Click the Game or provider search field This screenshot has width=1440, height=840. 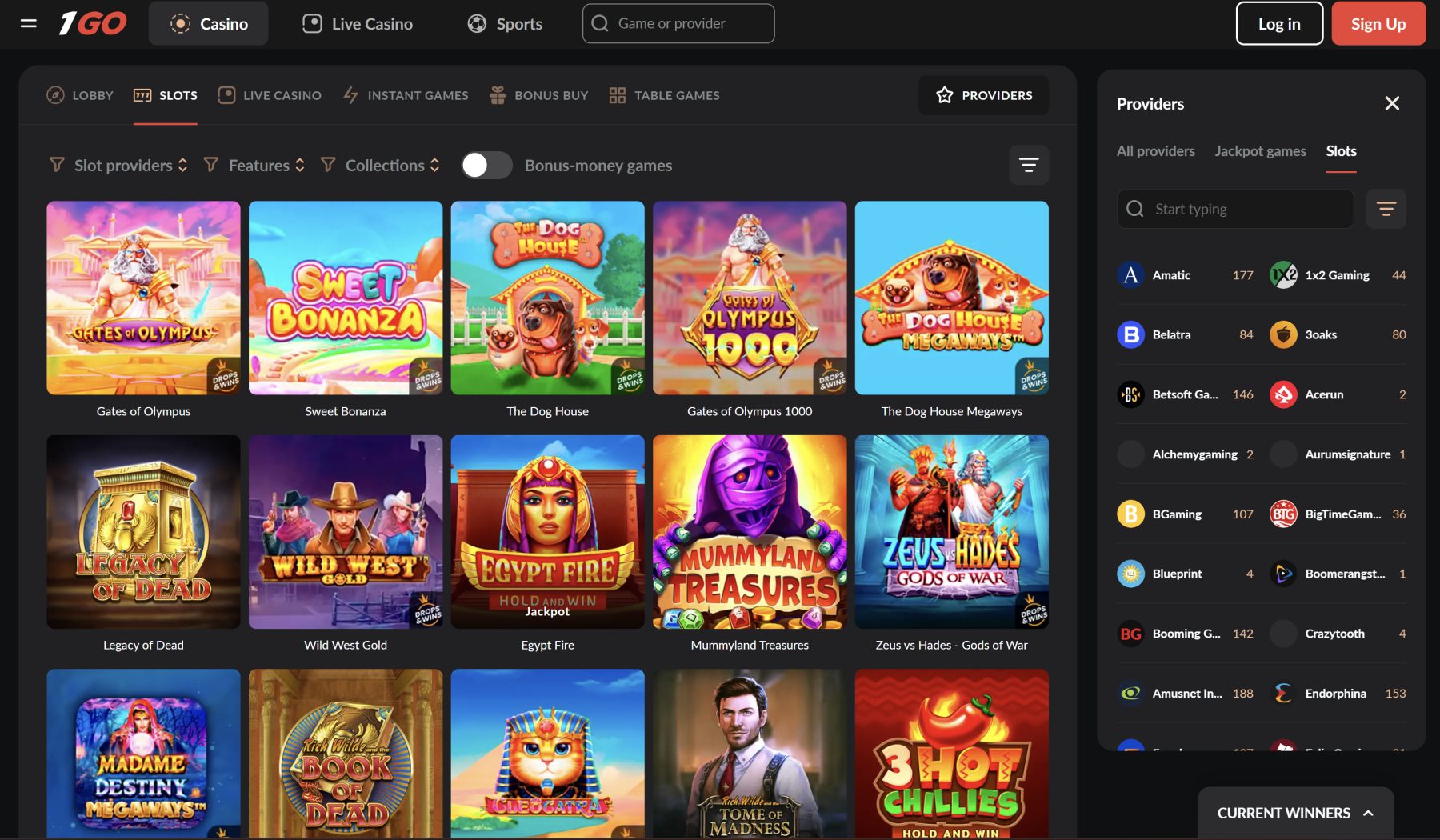pyautogui.click(x=678, y=23)
